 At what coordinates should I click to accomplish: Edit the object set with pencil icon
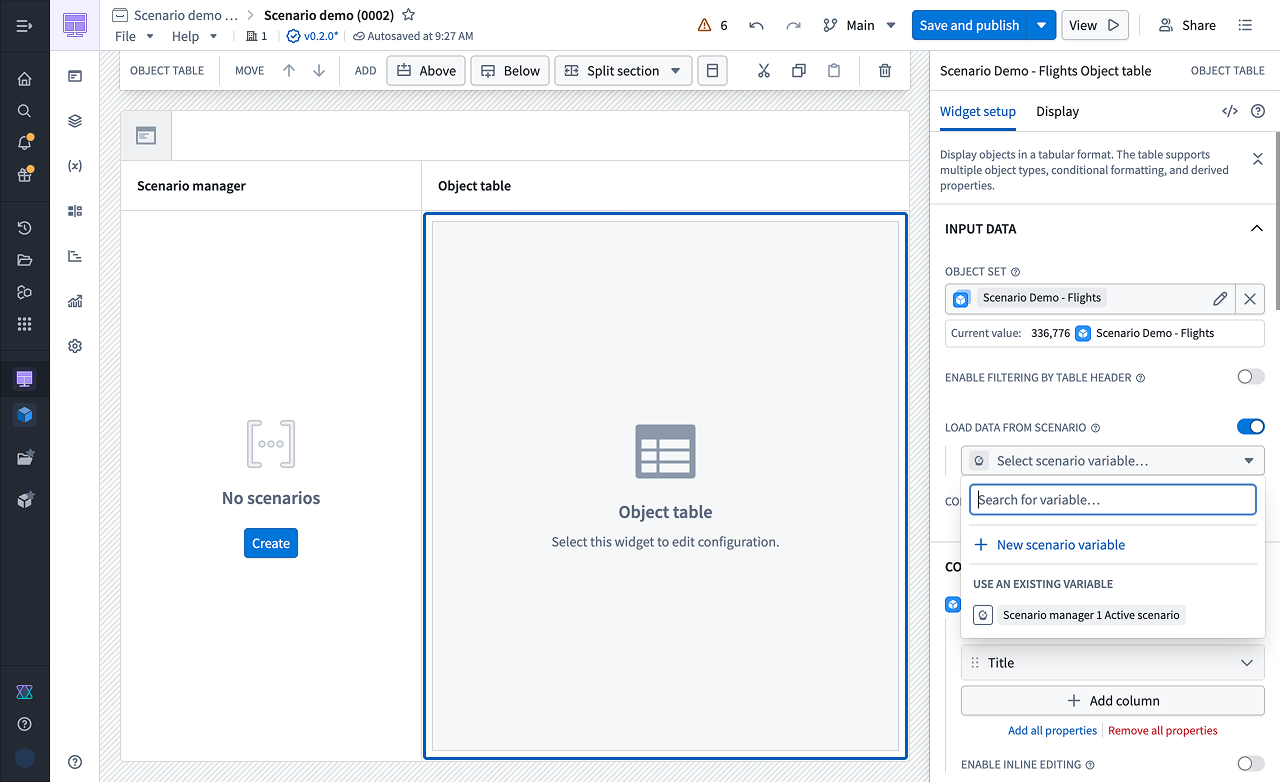pyautogui.click(x=1220, y=298)
